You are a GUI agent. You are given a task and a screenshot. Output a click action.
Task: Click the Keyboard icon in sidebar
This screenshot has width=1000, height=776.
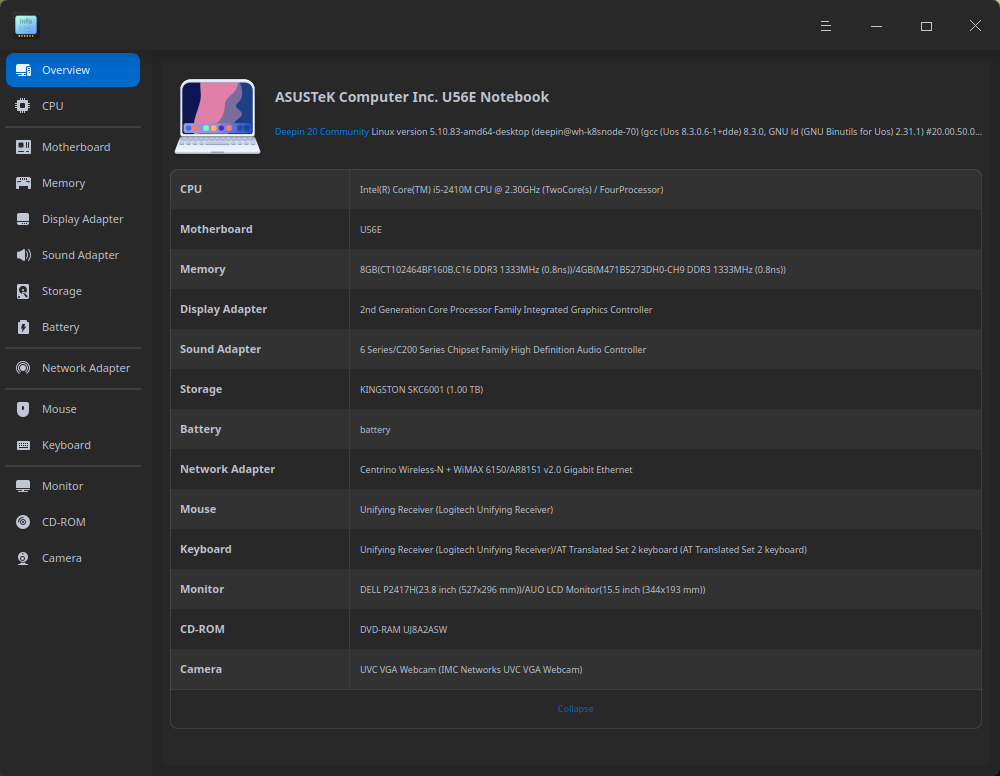(23, 445)
